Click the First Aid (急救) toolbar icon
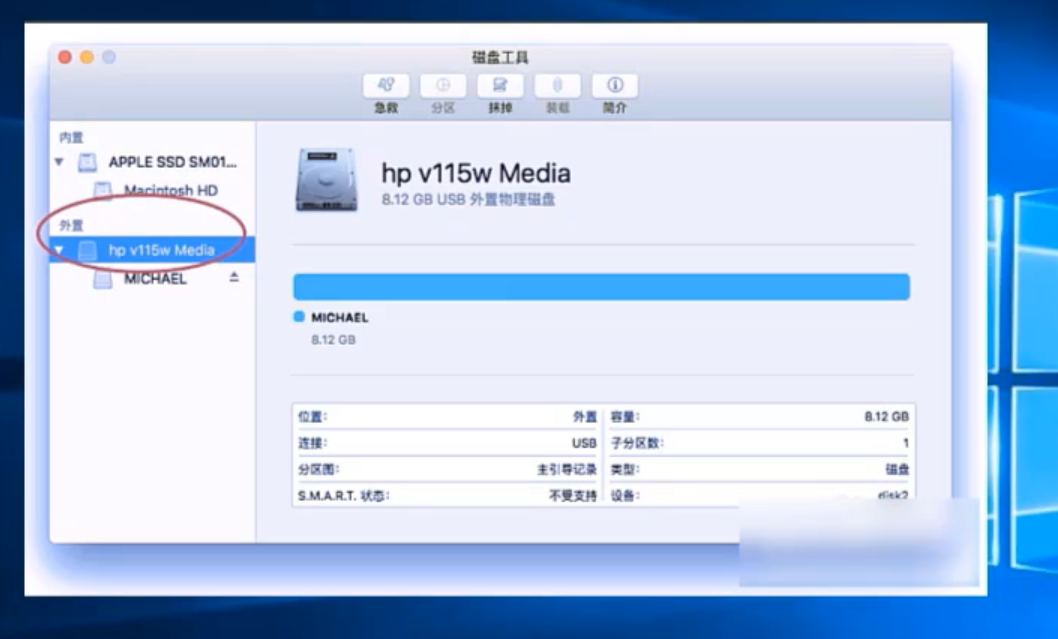 pos(386,87)
